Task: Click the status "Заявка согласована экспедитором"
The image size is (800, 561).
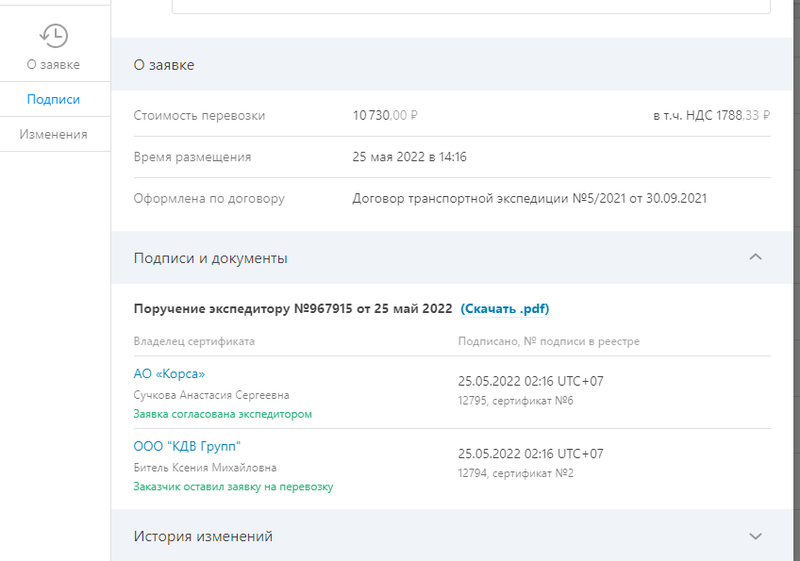Action: [223, 414]
